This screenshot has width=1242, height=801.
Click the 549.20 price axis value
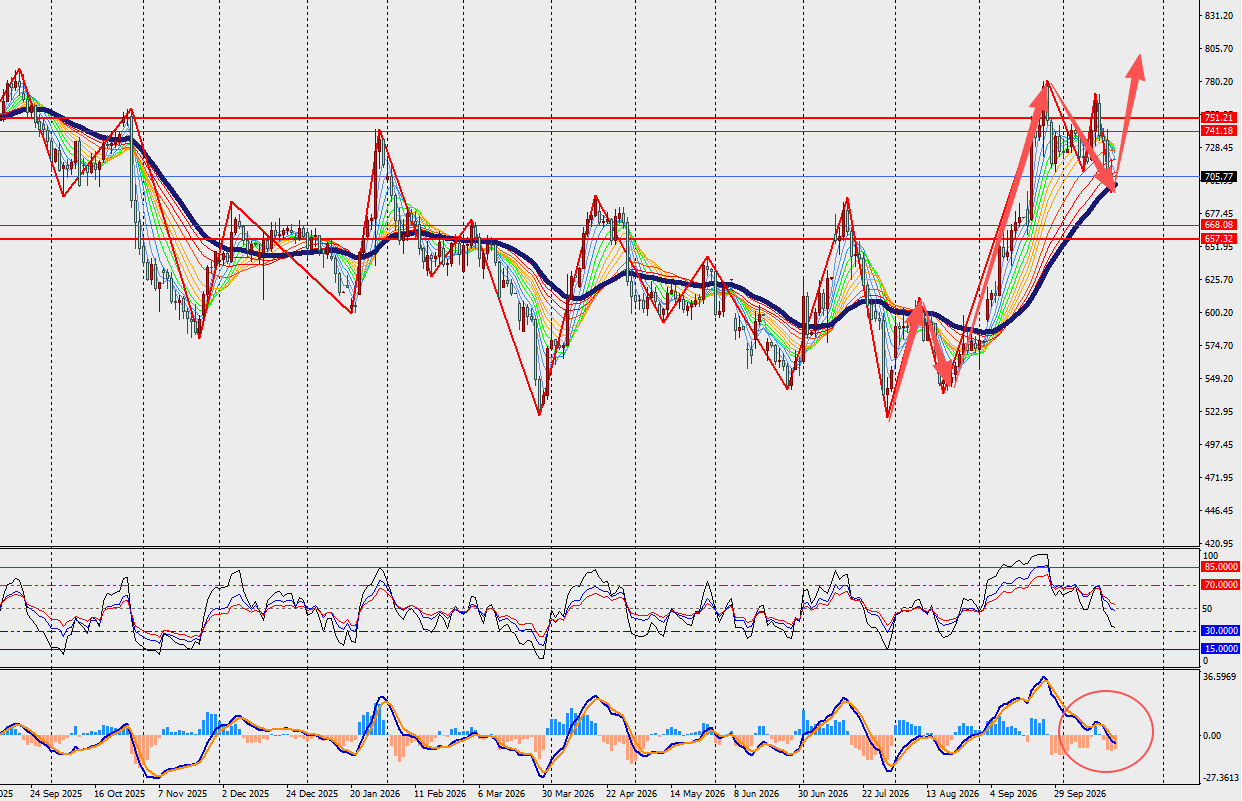pyautogui.click(x=1218, y=379)
